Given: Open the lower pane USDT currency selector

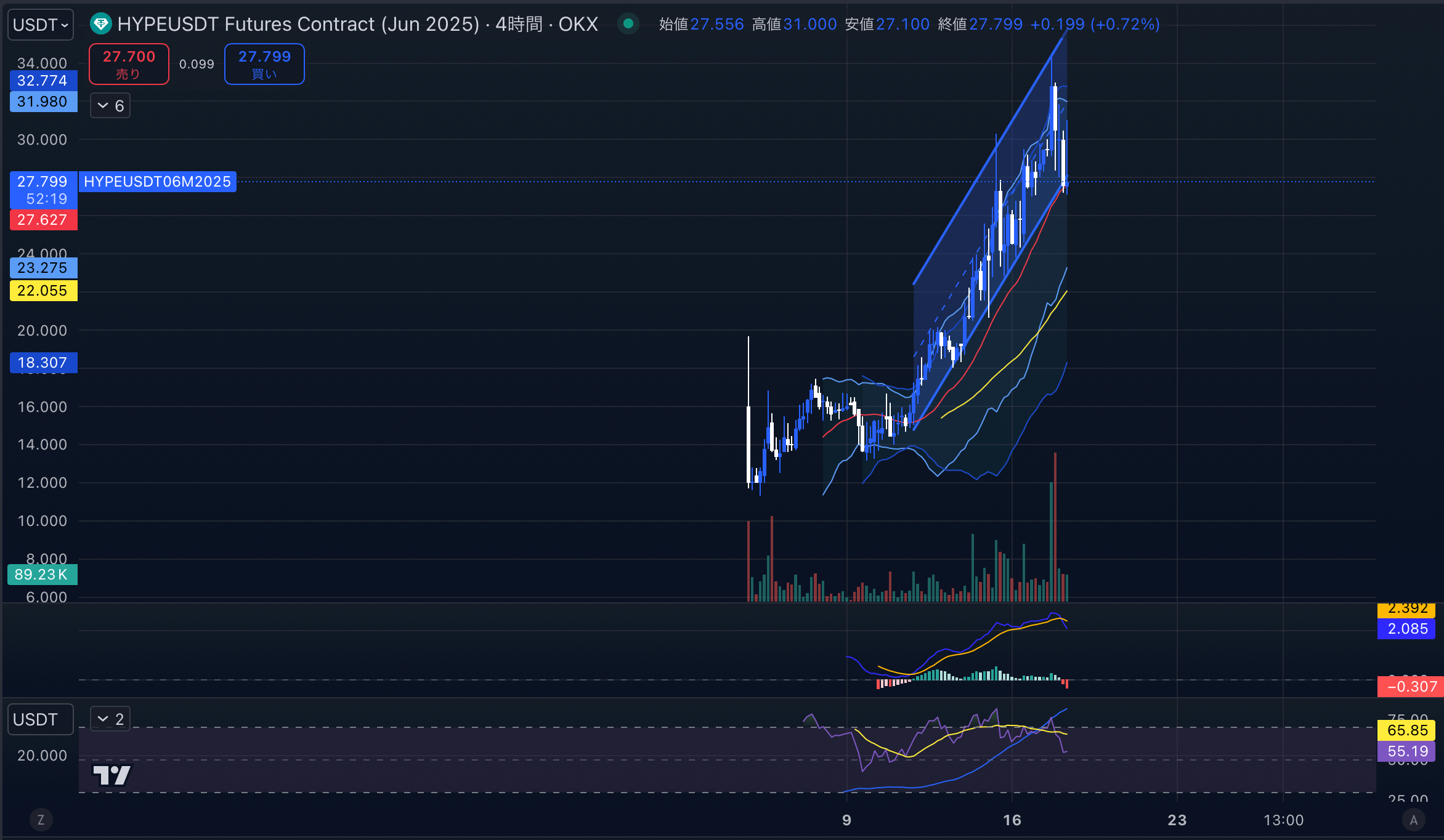Looking at the screenshot, I should click(41, 719).
